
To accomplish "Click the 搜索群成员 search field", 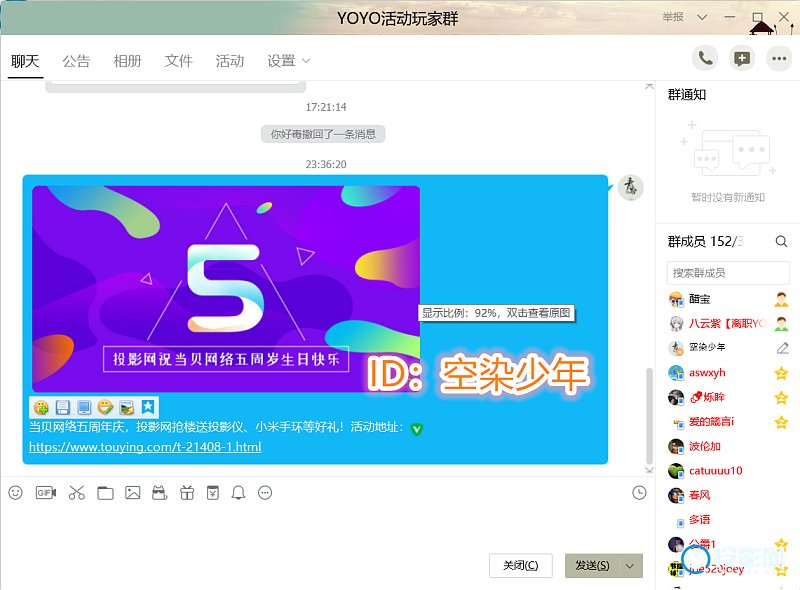I will [x=728, y=273].
